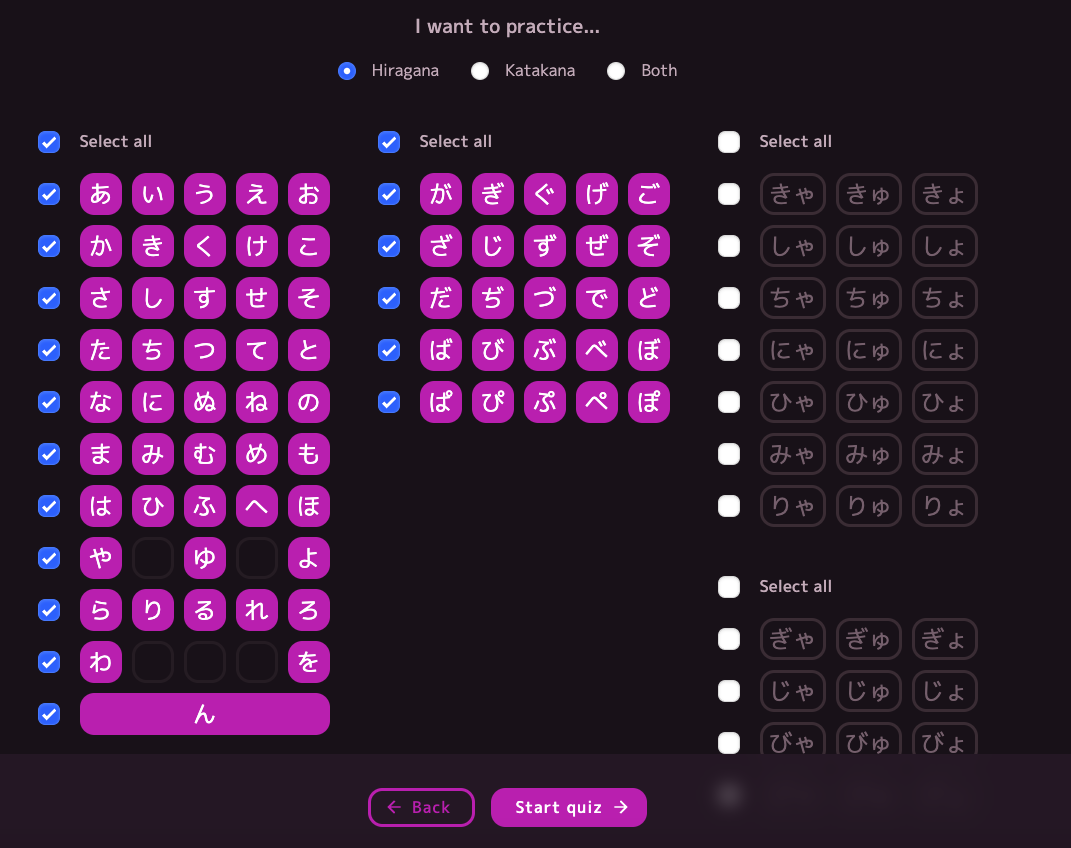Select the ん kana tile

(205, 714)
